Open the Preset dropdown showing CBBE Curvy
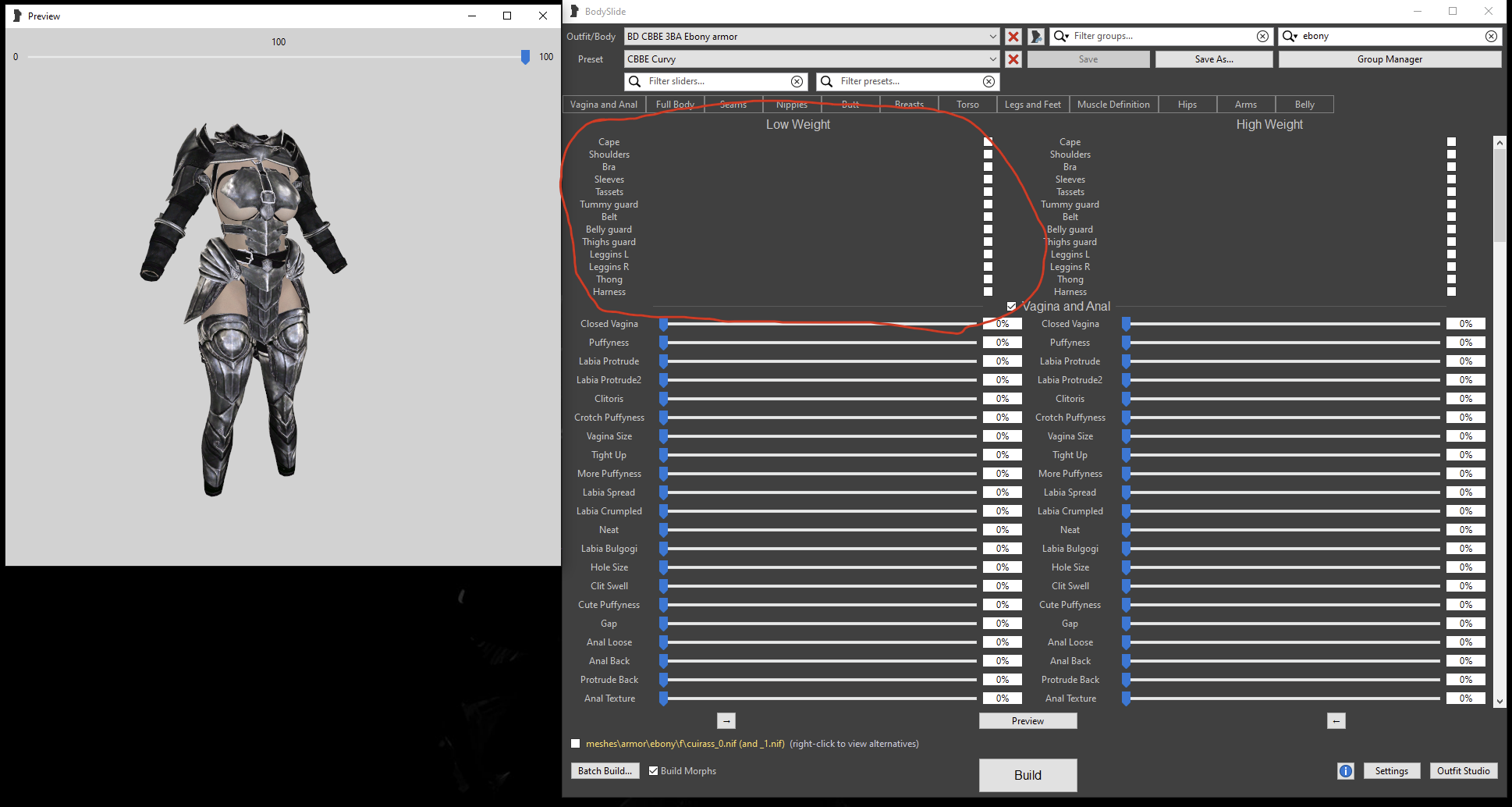 811,59
